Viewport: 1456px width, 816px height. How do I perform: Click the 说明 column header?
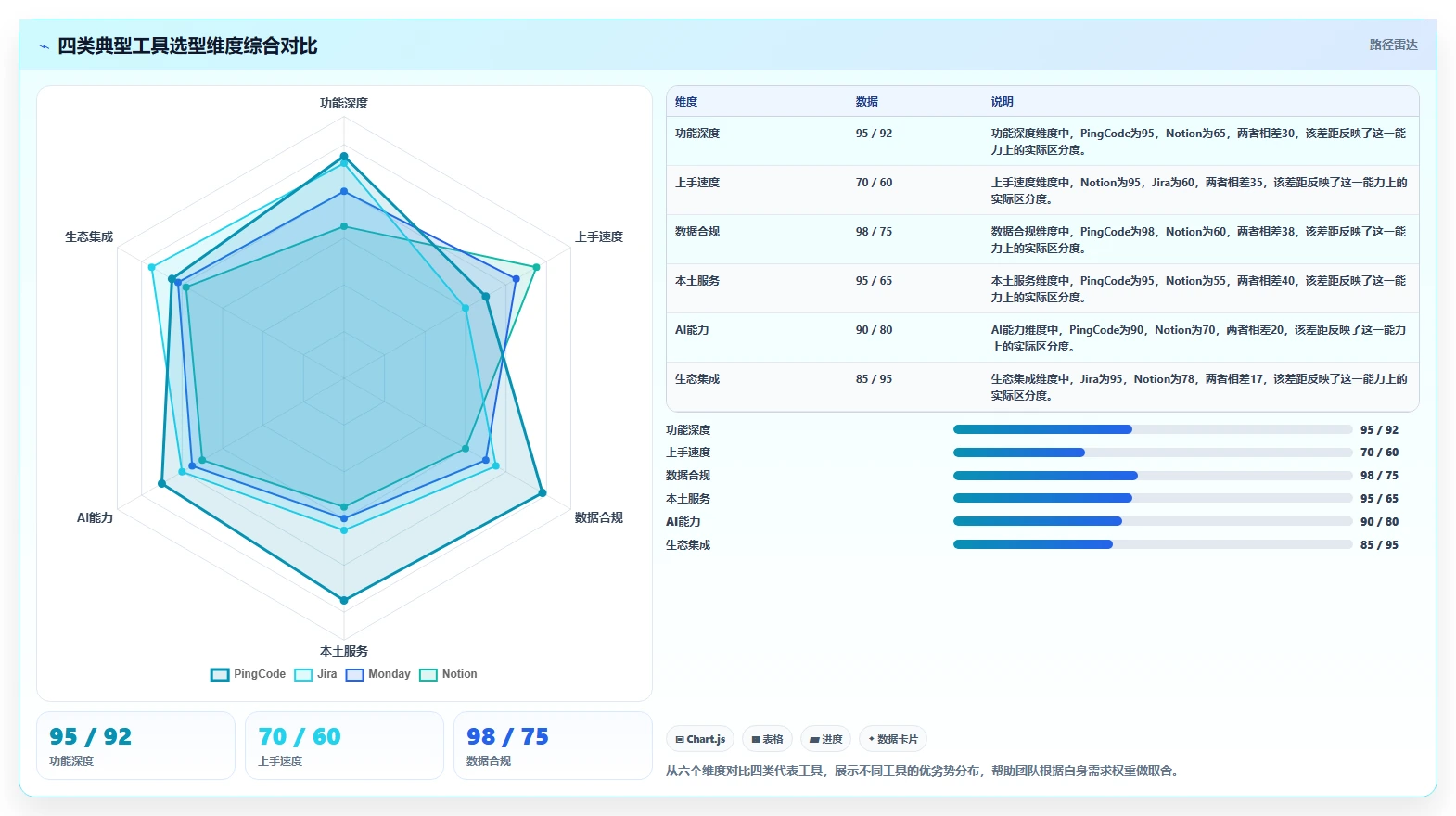(1002, 102)
